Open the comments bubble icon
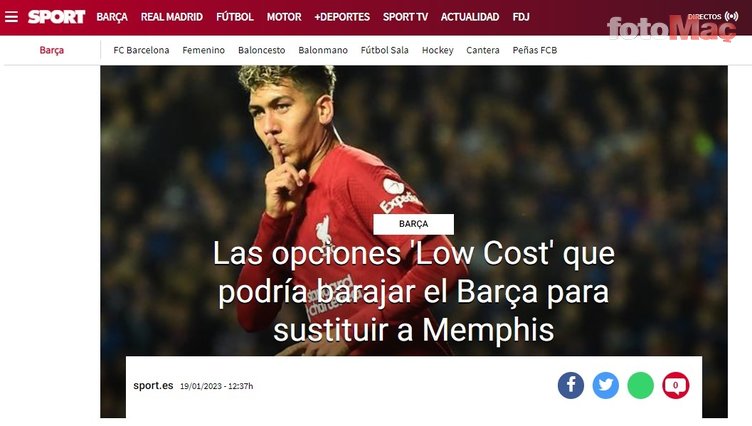The height and width of the screenshot is (426, 752). (x=676, y=385)
